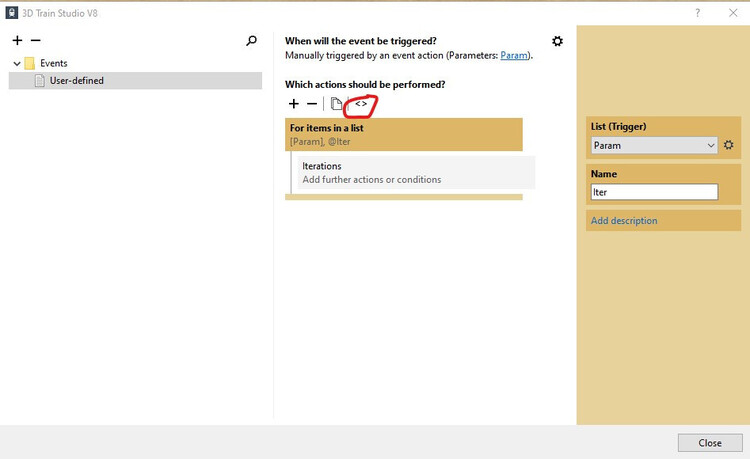Open the event search magnifier
Viewport: 750px width, 459px height.
(251, 41)
